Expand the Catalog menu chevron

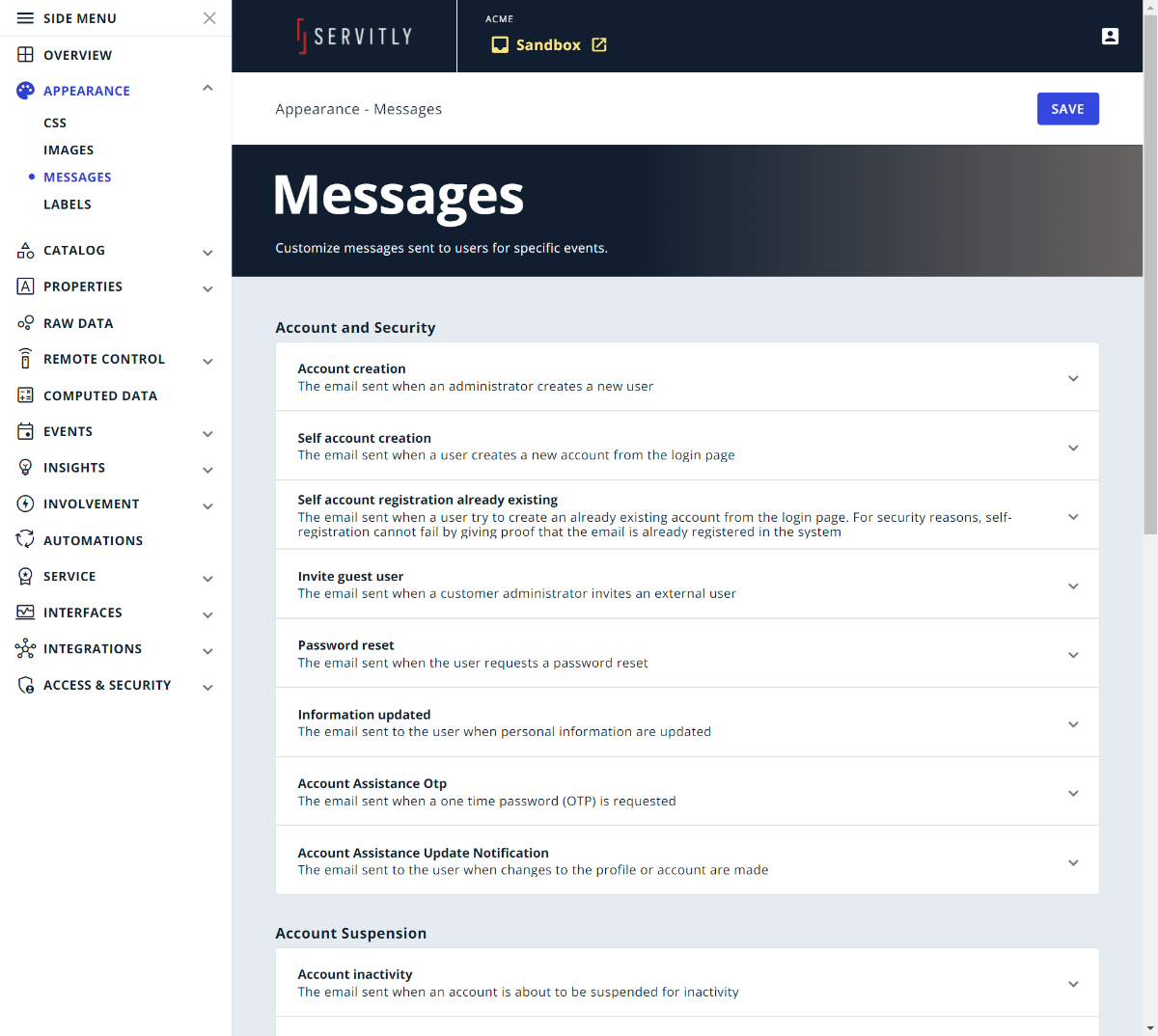[x=207, y=253]
